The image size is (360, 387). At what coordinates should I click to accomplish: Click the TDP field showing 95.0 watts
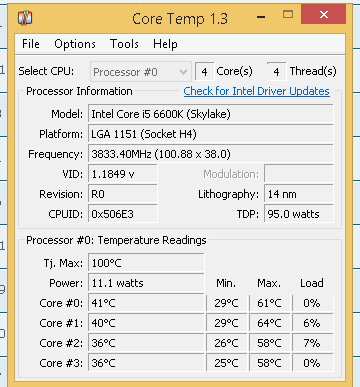(x=299, y=214)
